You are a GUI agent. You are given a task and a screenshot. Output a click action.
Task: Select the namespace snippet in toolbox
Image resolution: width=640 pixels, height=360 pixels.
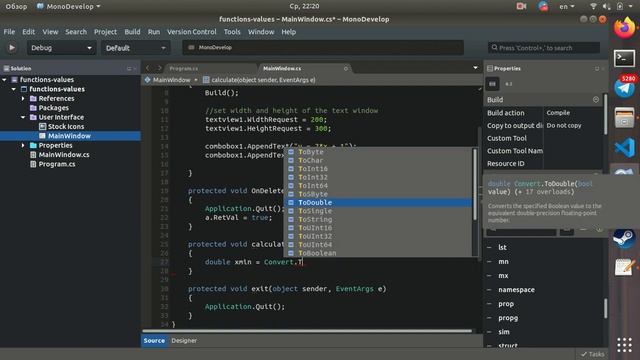click(x=516, y=290)
